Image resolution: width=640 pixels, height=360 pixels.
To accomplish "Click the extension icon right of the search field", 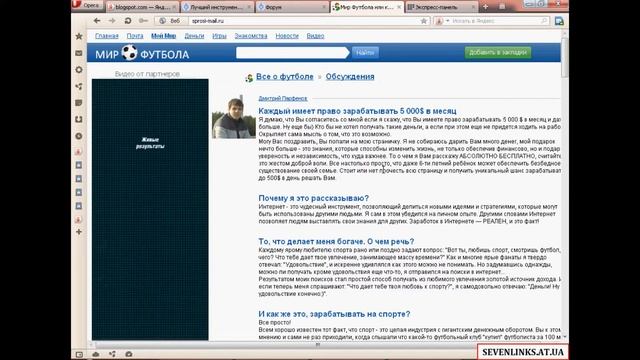I will pyautogui.click(x=559, y=21).
